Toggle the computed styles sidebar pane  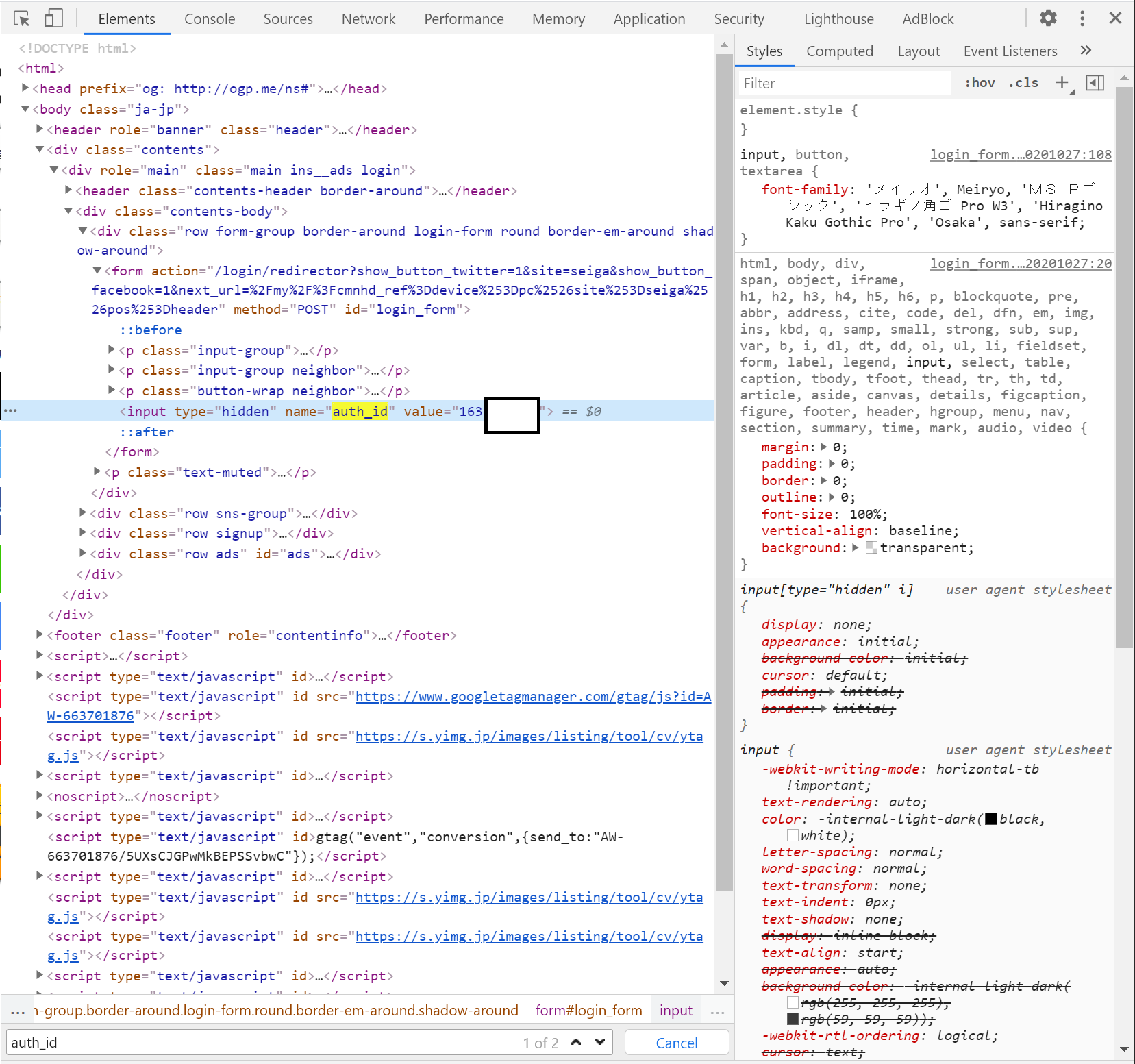click(1095, 83)
